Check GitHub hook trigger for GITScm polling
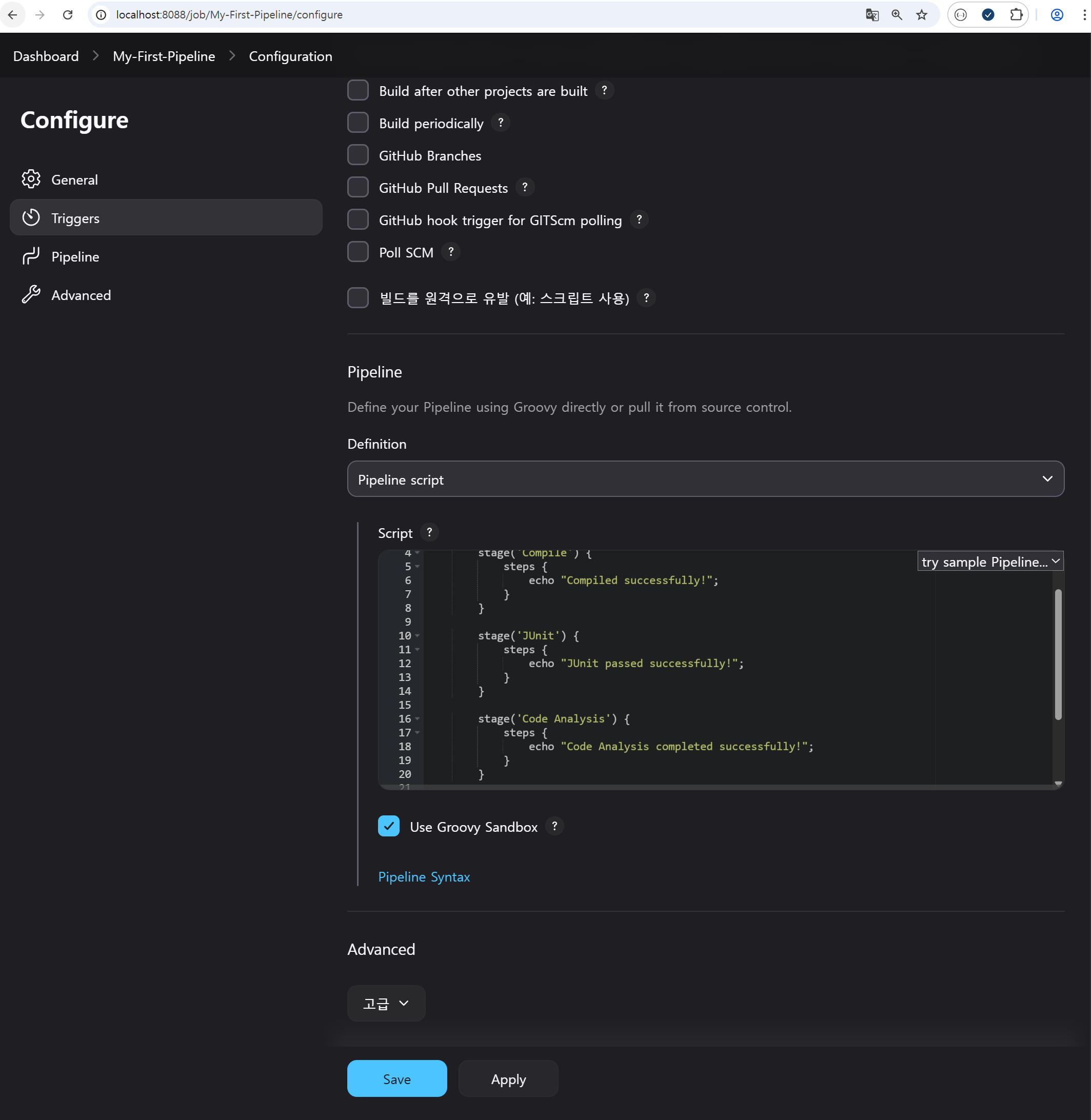The width and height of the screenshot is (1091, 1120). pyautogui.click(x=358, y=219)
